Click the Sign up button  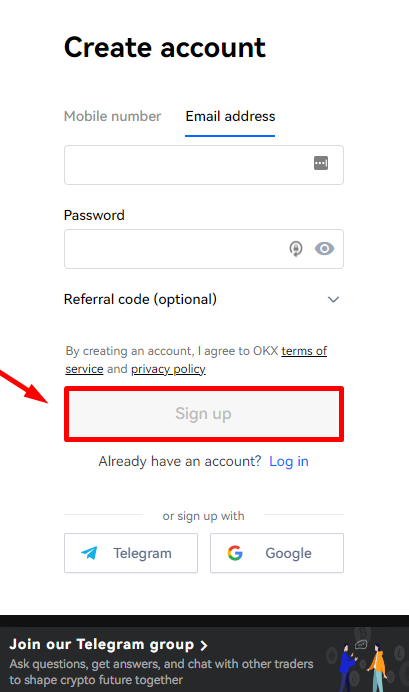click(204, 414)
